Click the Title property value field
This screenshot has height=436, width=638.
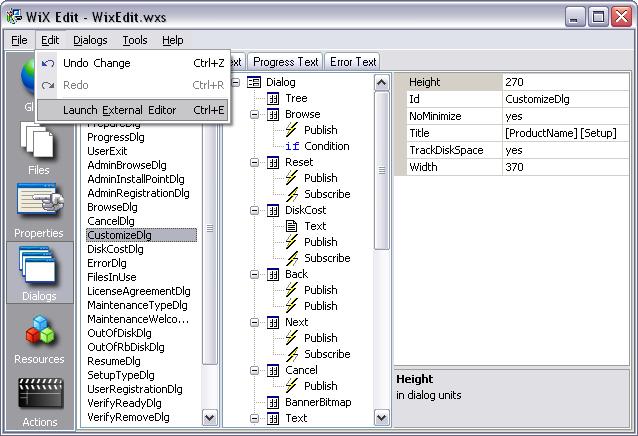coord(566,133)
